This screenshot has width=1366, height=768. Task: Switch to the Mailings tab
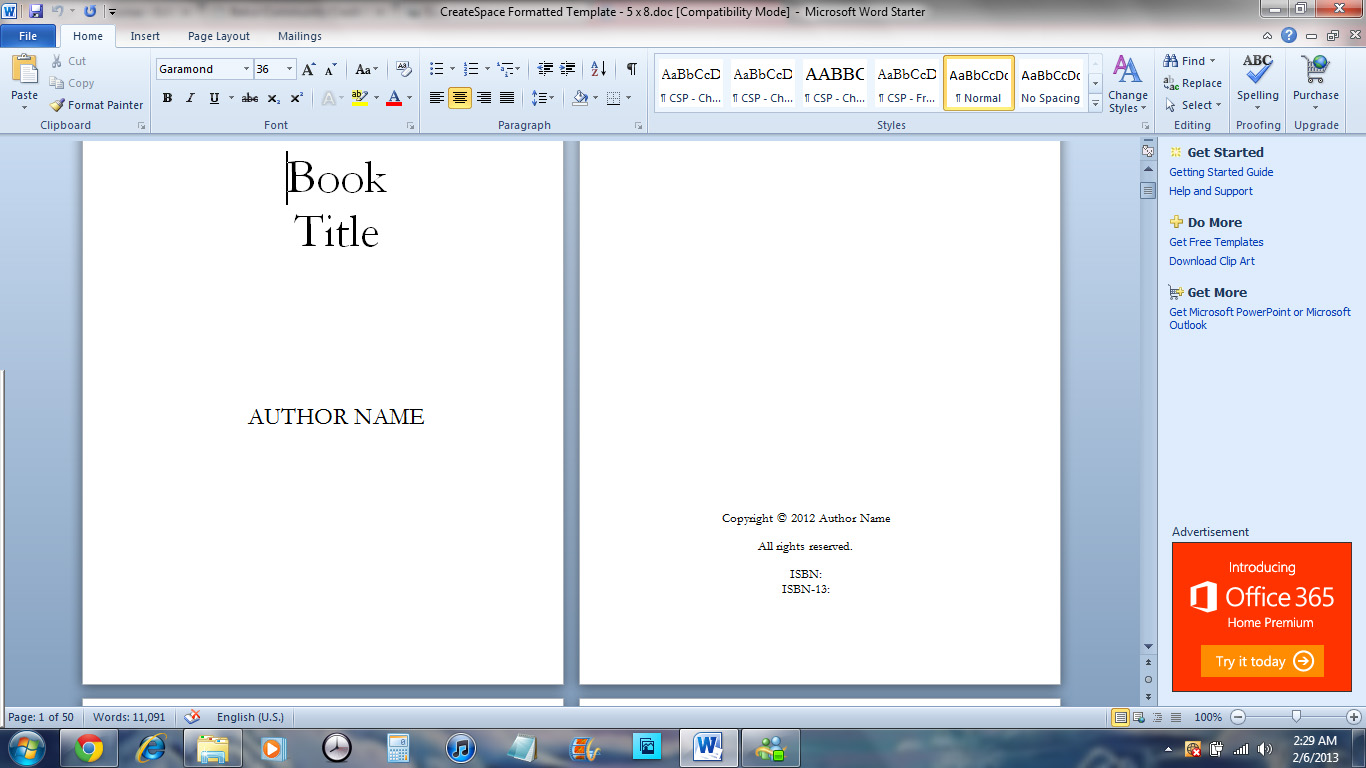[300, 36]
